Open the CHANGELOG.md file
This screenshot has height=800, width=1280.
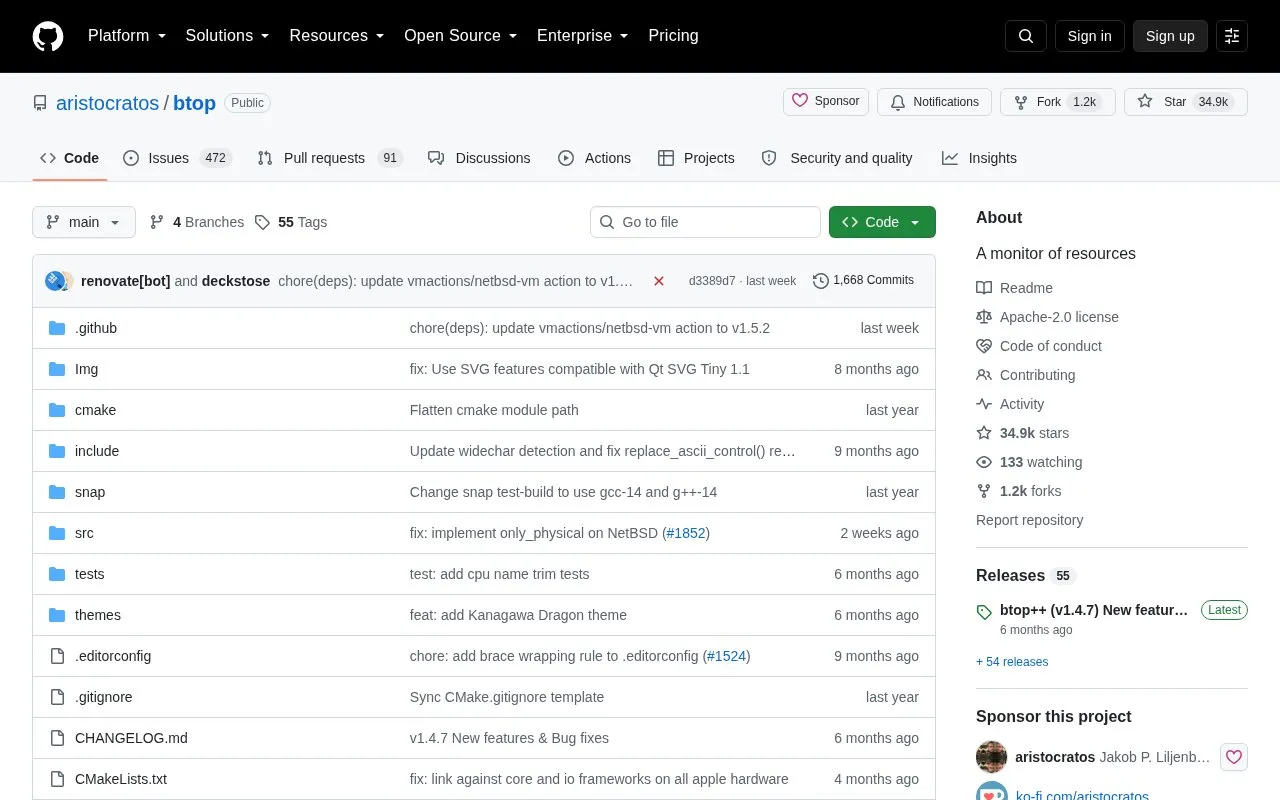(x=131, y=738)
